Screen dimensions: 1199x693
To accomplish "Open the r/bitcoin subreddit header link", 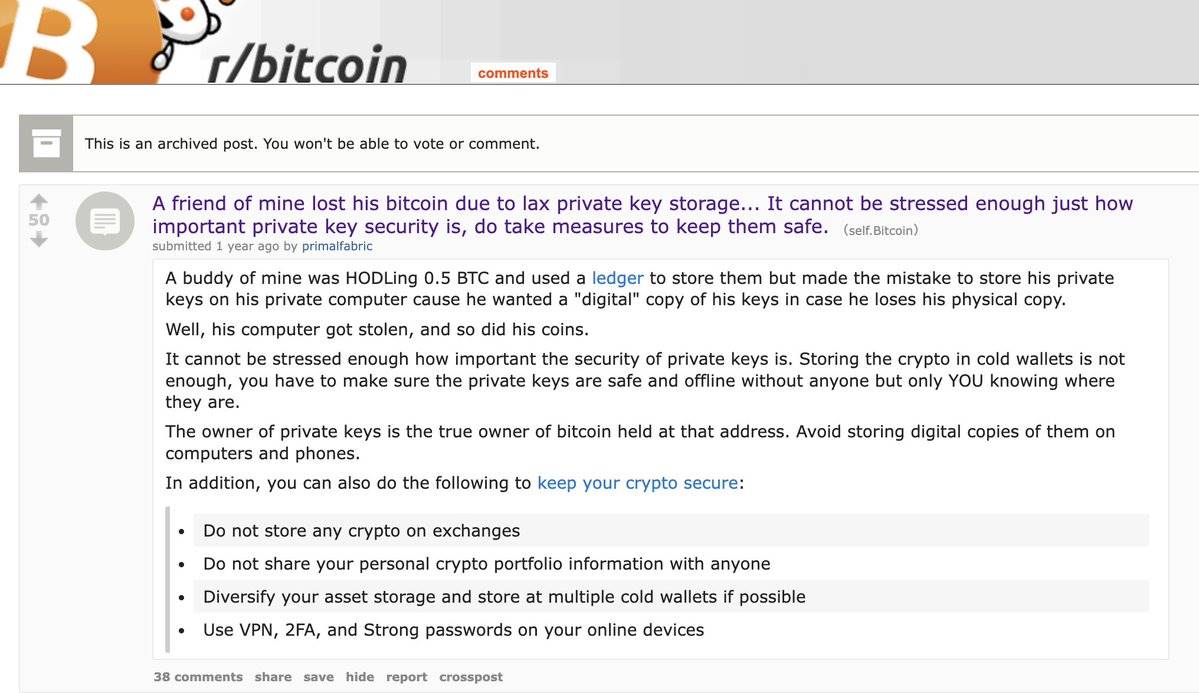I will tap(307, 64).
